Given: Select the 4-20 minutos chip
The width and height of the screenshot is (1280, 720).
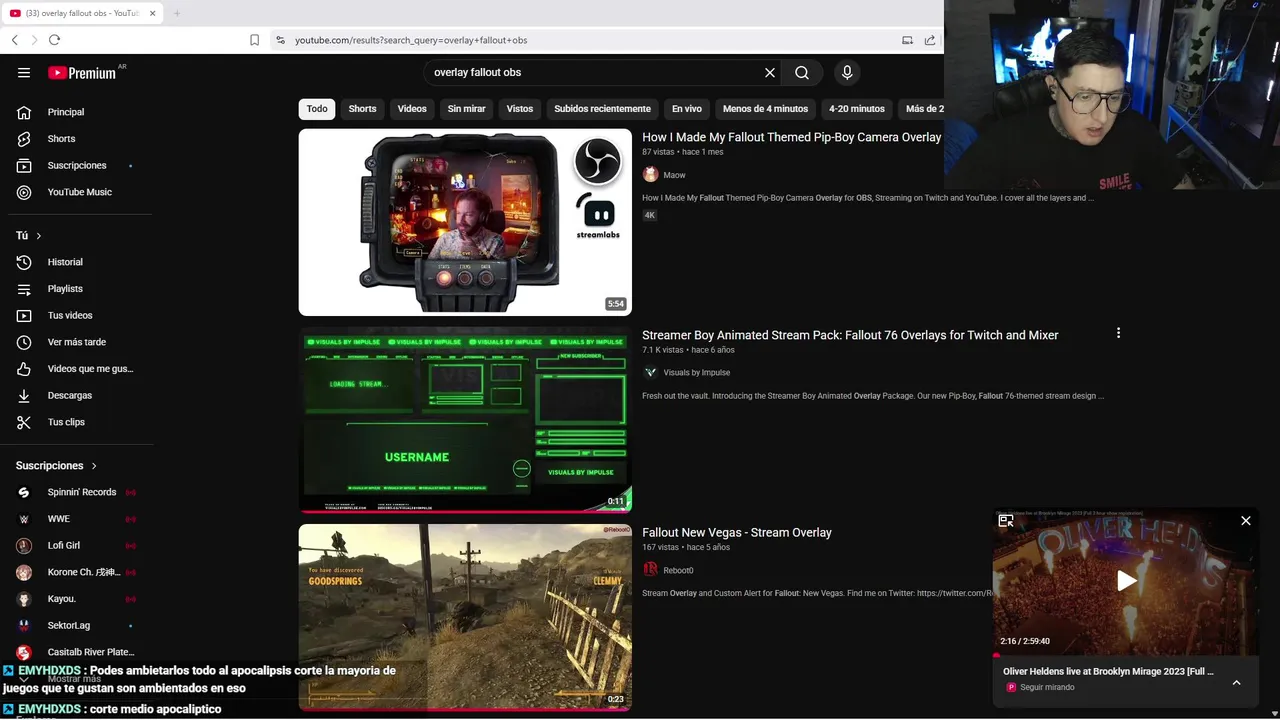Looking at the screenshot, I should point(857,109).
